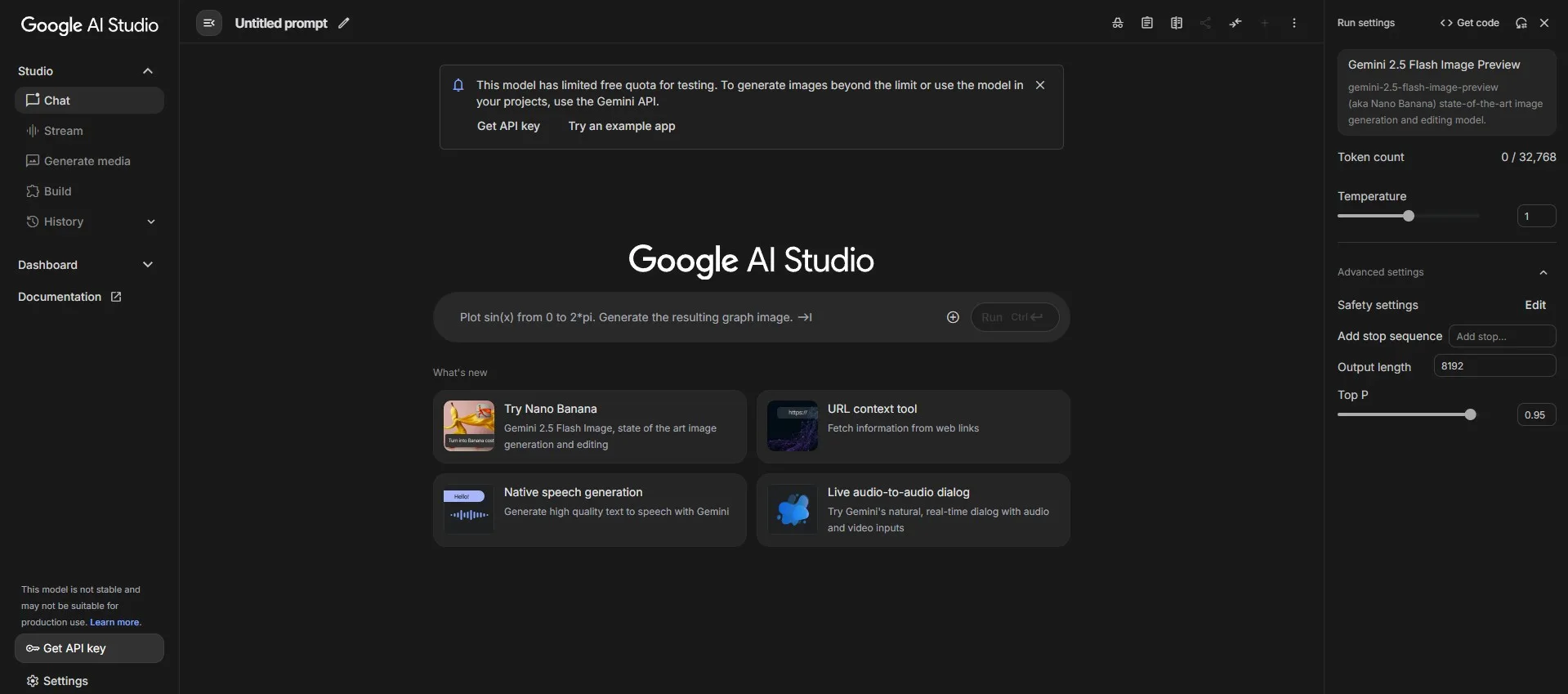Click Try an example app link
This screenshot has width=1568, height=694.
click(x=622, y=126)
